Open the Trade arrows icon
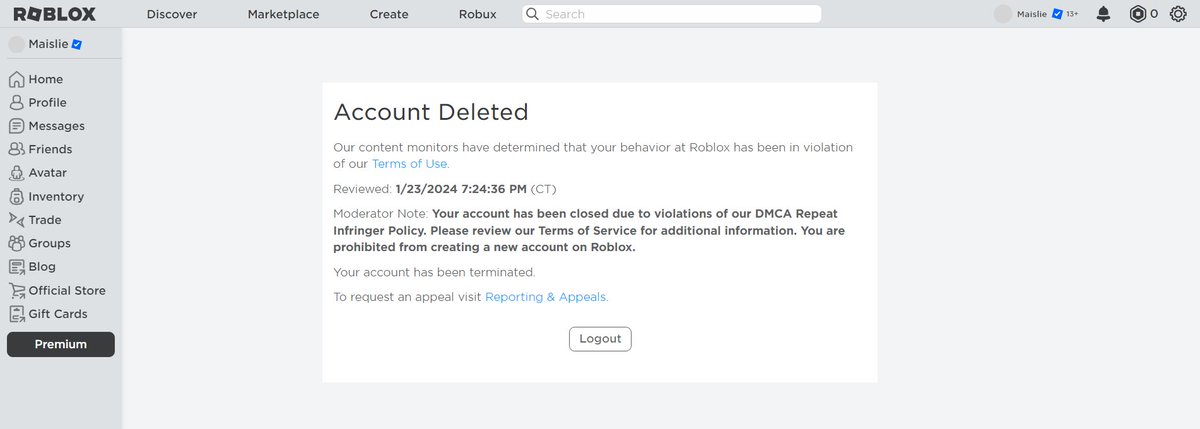Screen dimensions: 1200x429 click(x=16, y=220)
